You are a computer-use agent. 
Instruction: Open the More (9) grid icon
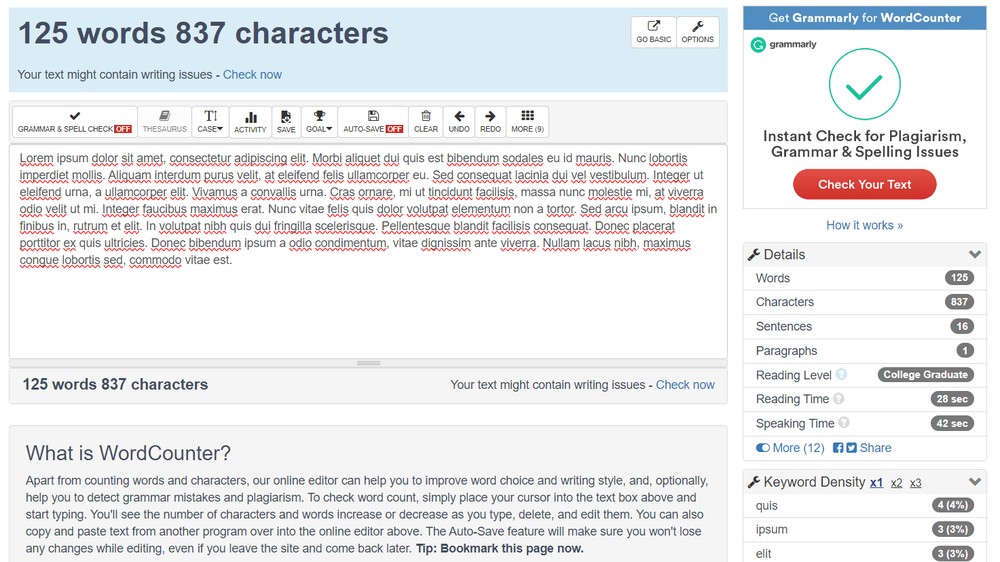click(527, 122)
